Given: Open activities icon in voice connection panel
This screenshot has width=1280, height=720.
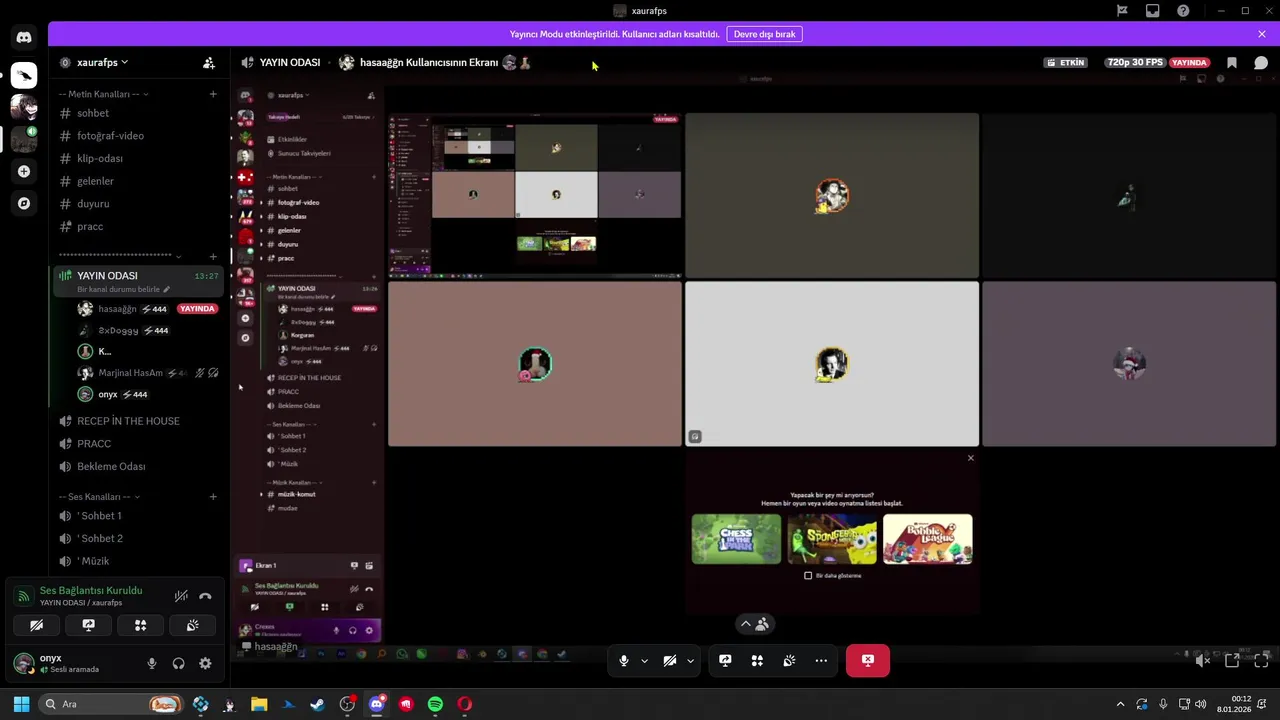Looking at the screenshot, I should [140, 625].
